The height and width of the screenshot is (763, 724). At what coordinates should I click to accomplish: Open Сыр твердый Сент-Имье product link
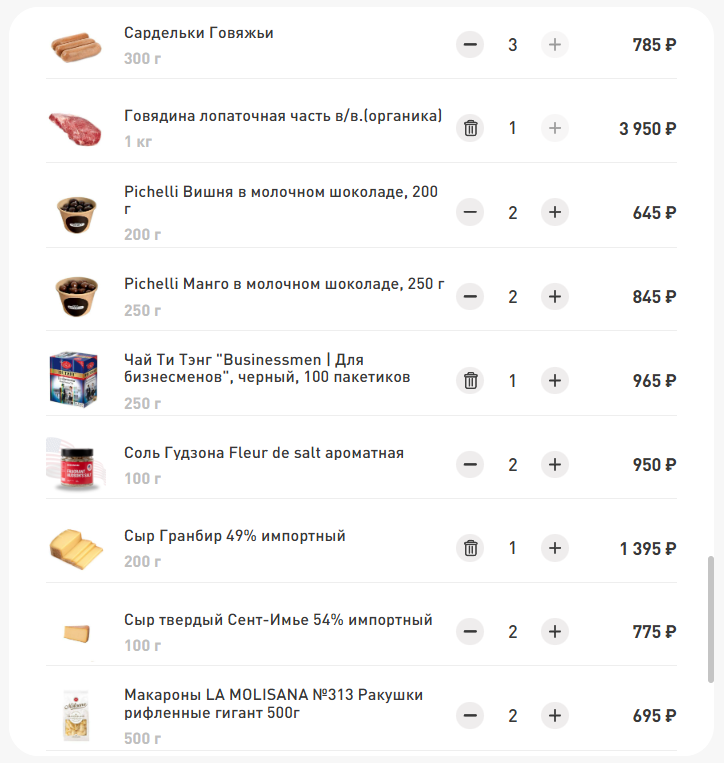click(x=278, y=620)
